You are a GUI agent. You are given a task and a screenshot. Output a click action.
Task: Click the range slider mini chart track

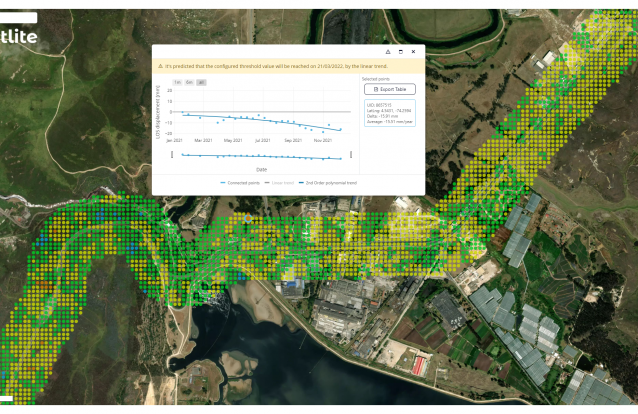click(261, 155)
